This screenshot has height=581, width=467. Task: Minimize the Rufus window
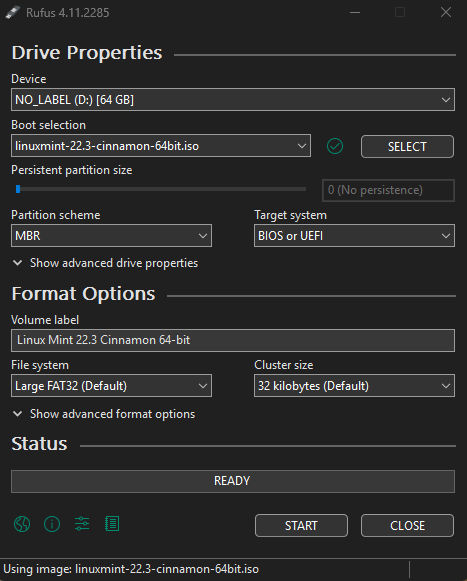click(355, 13)
